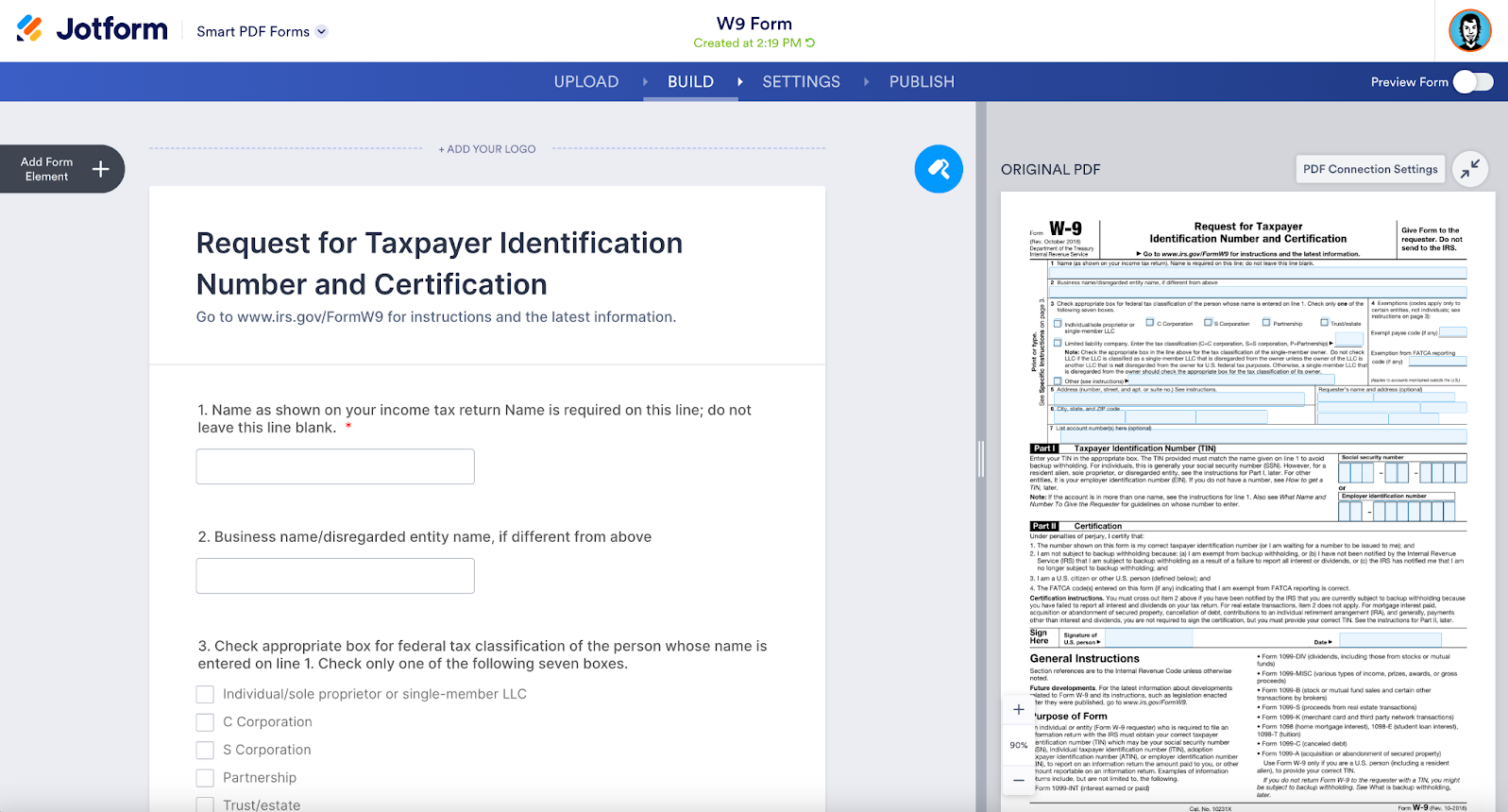The width and height of the screenshot is (1508, 812).
Task: Check Individual/sole proprietor or single-member LLC
Action: pos(205,694)
